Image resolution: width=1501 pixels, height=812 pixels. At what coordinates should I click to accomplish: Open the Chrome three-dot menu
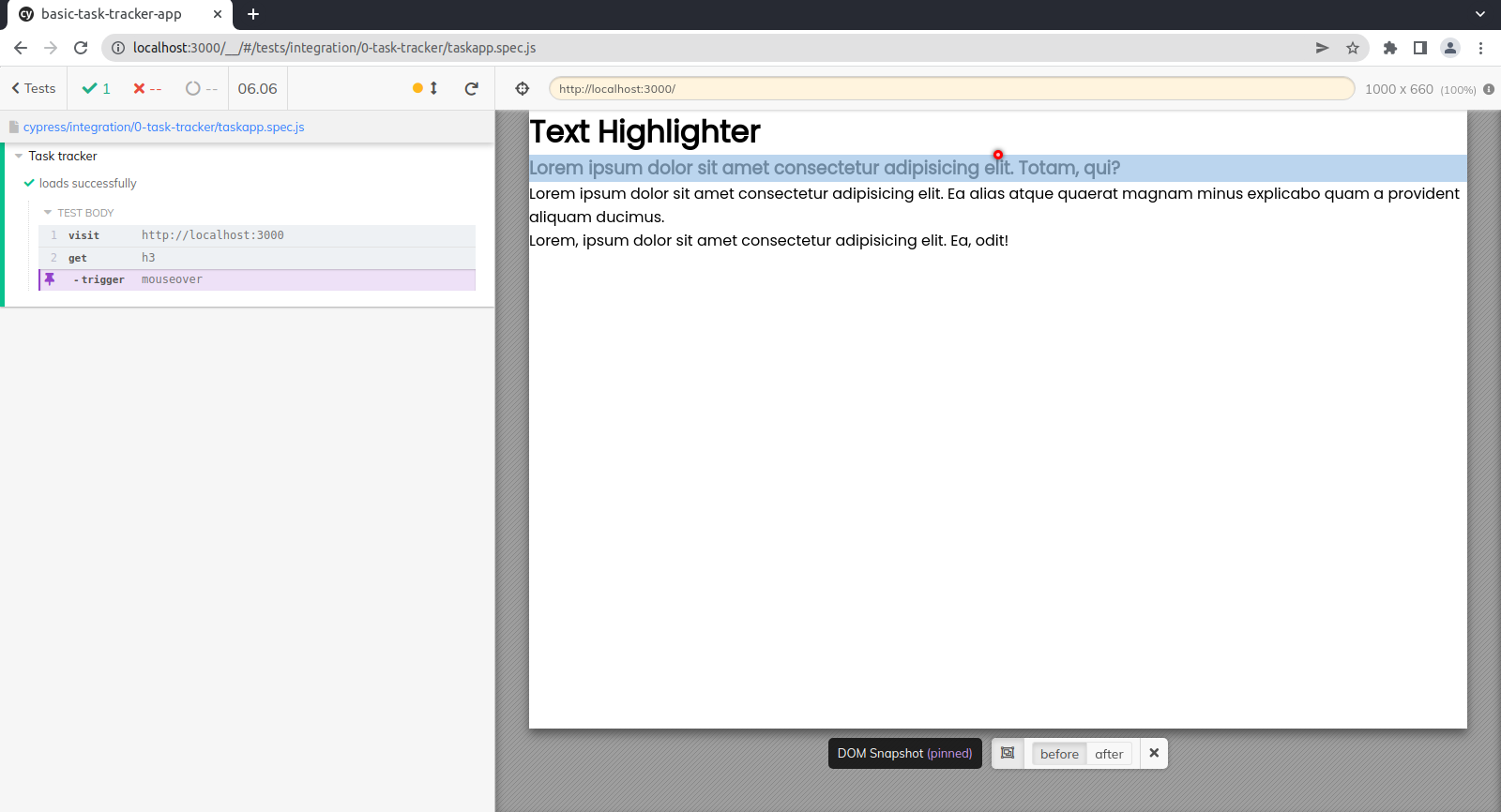point(1481,48)
